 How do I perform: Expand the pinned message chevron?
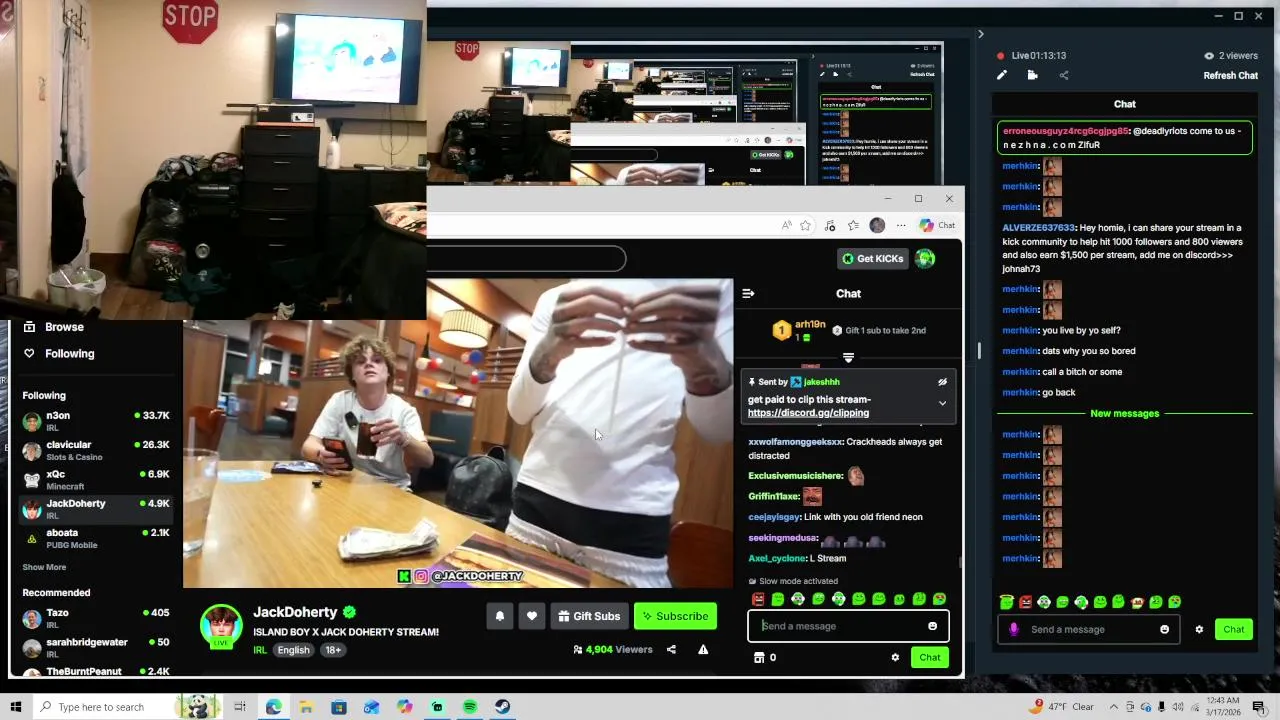(x=942, y=403)
